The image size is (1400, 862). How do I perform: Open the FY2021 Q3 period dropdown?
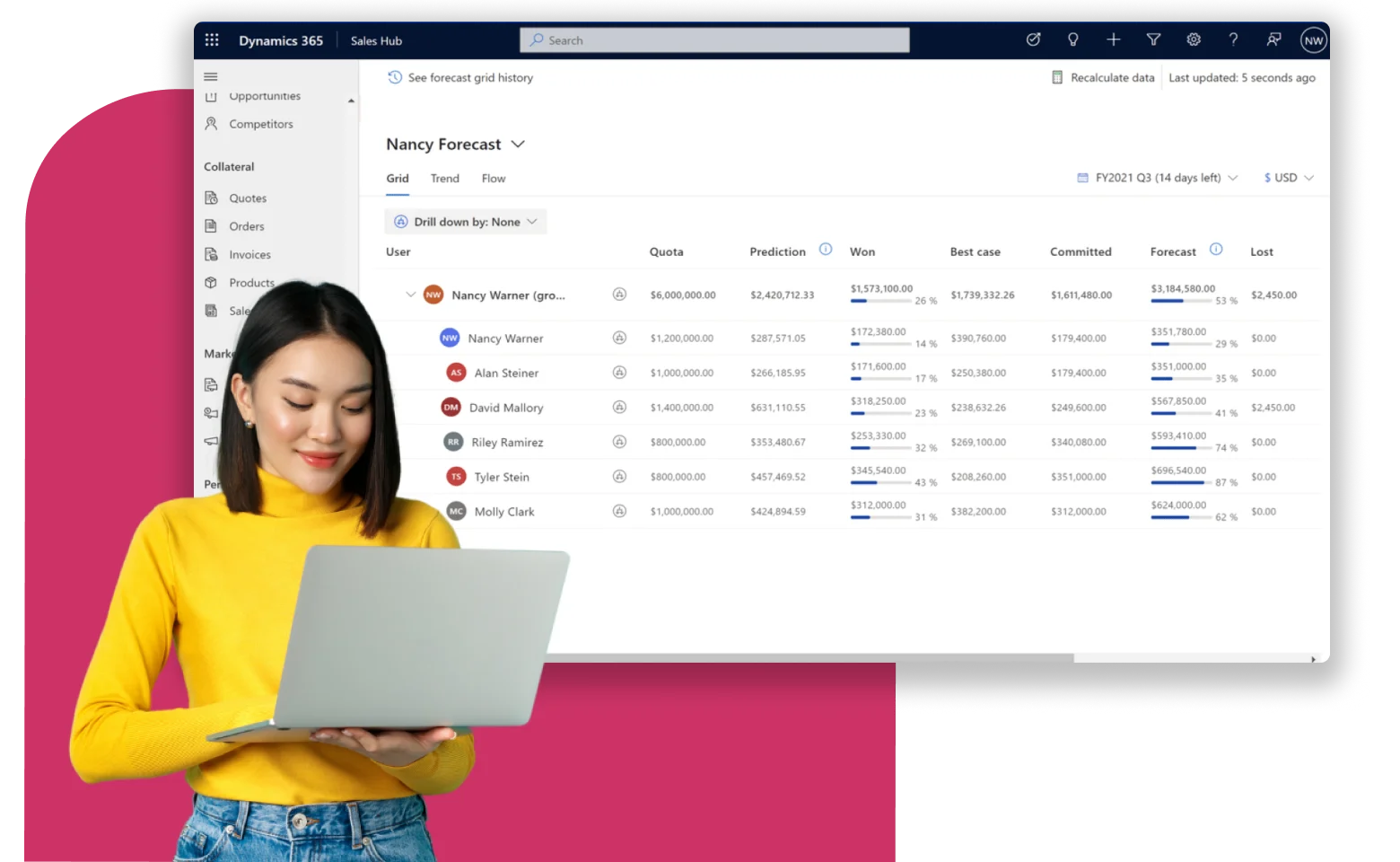click(x=1157, y=178)
